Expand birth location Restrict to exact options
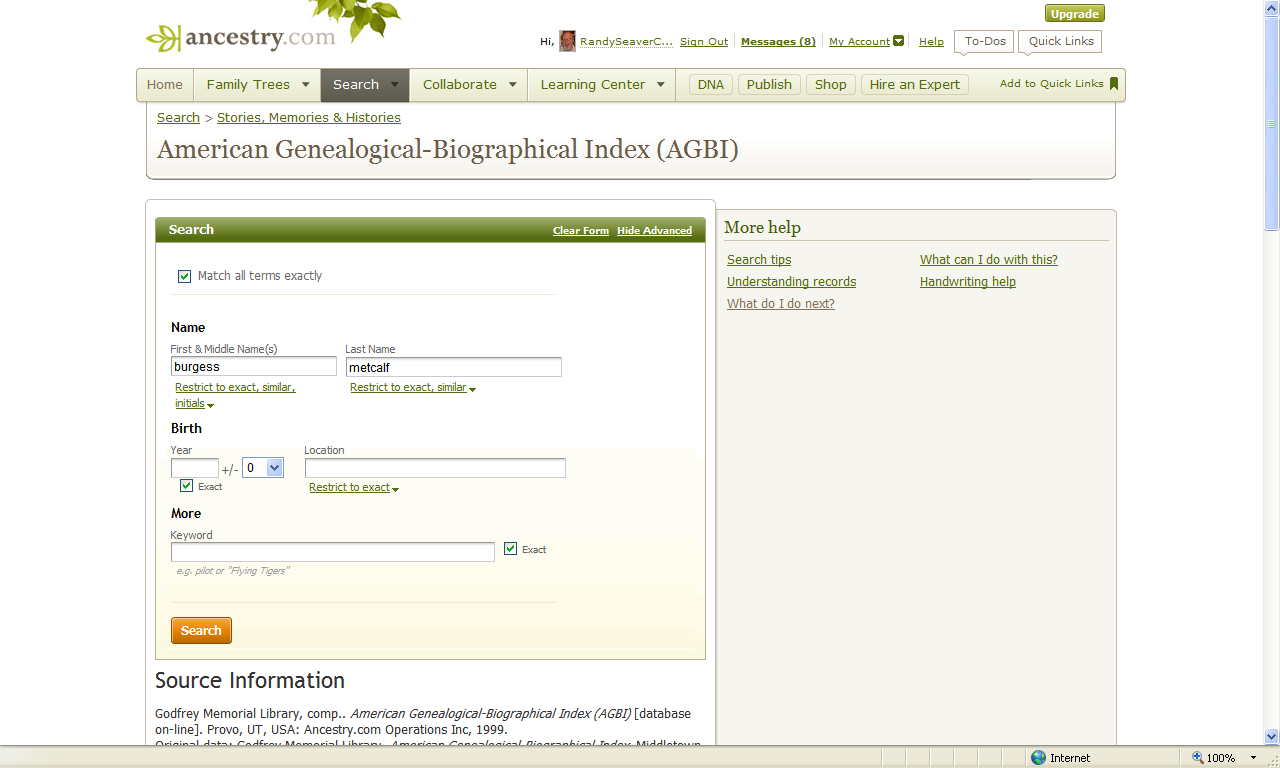The height and width of the screenshot is (768, 1280). click(x=353, y=488)
